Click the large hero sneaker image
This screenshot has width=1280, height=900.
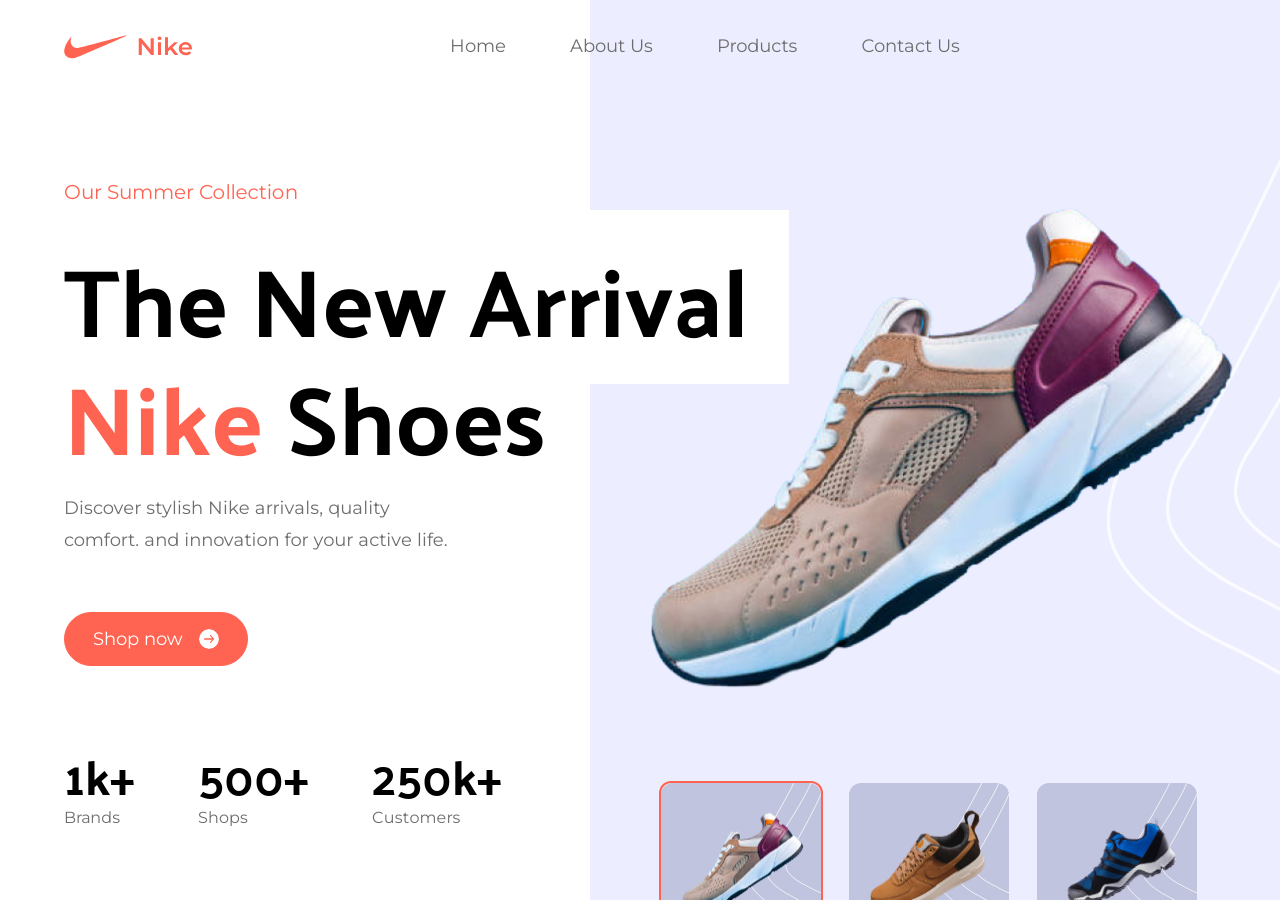(x=940, y=447)
